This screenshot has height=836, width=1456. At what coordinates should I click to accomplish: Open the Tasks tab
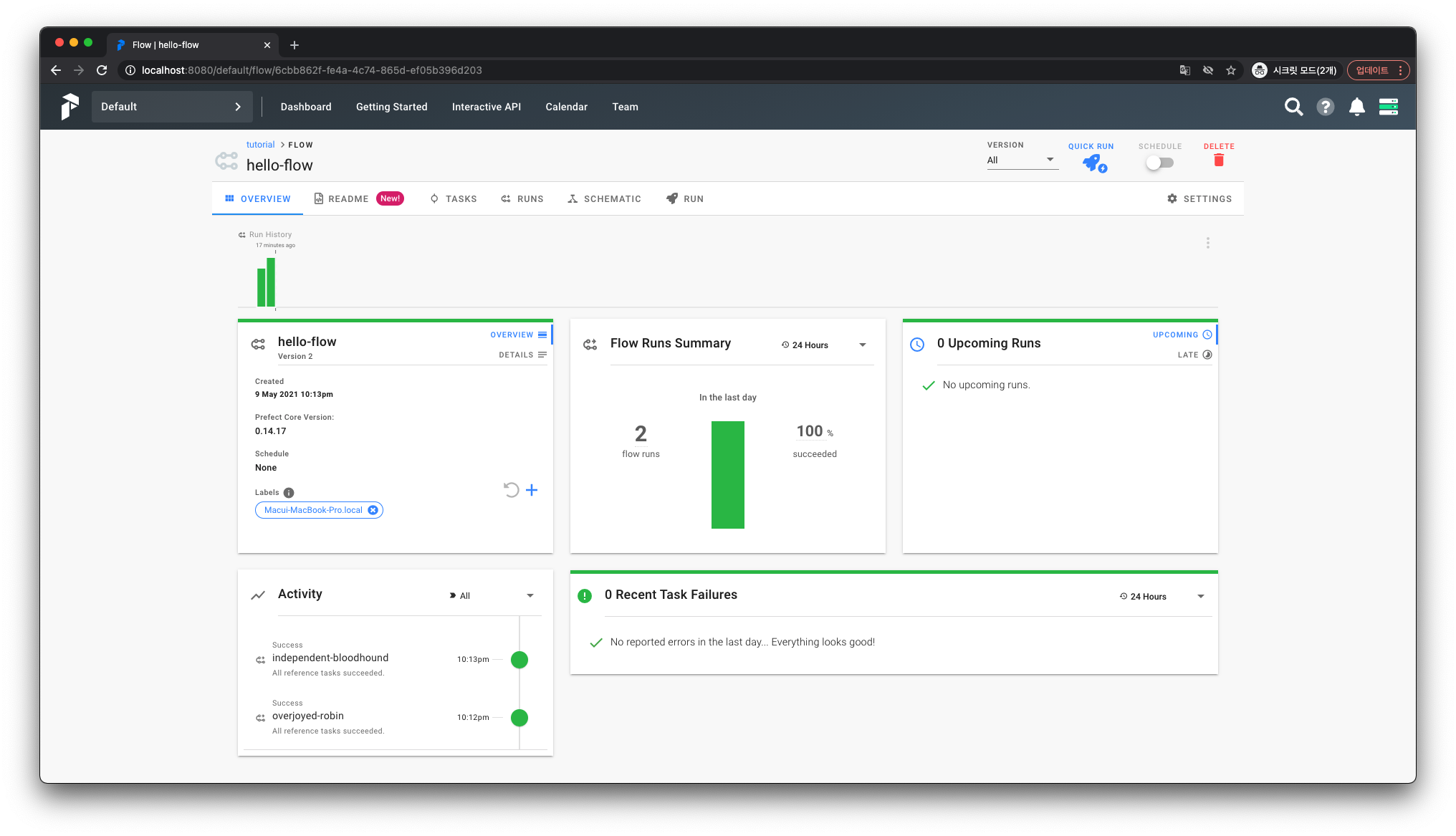[x=454, y=199]
